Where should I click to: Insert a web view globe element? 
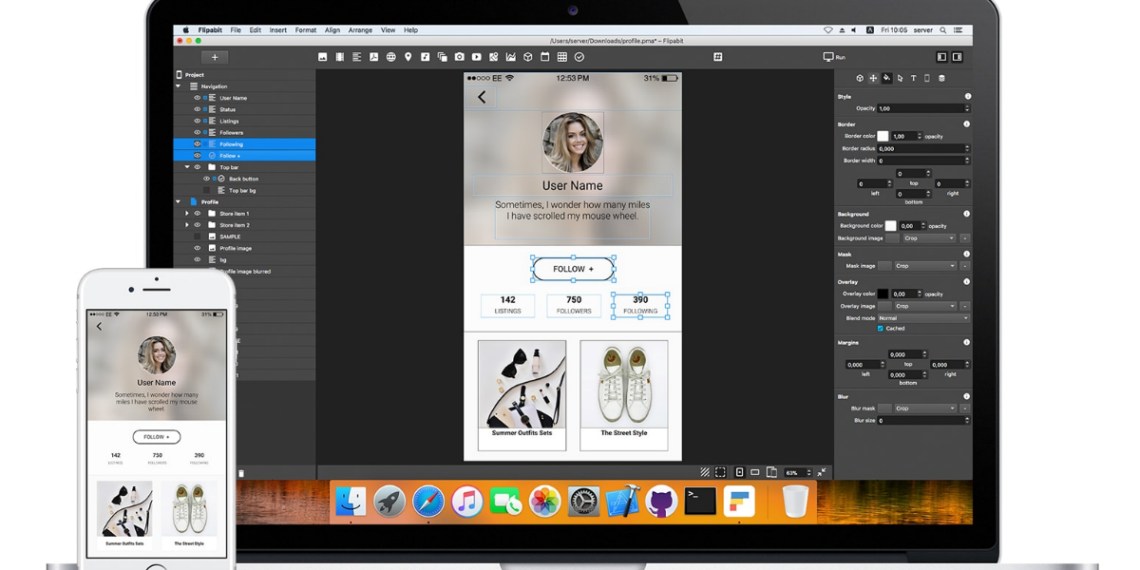coord(391,57)
